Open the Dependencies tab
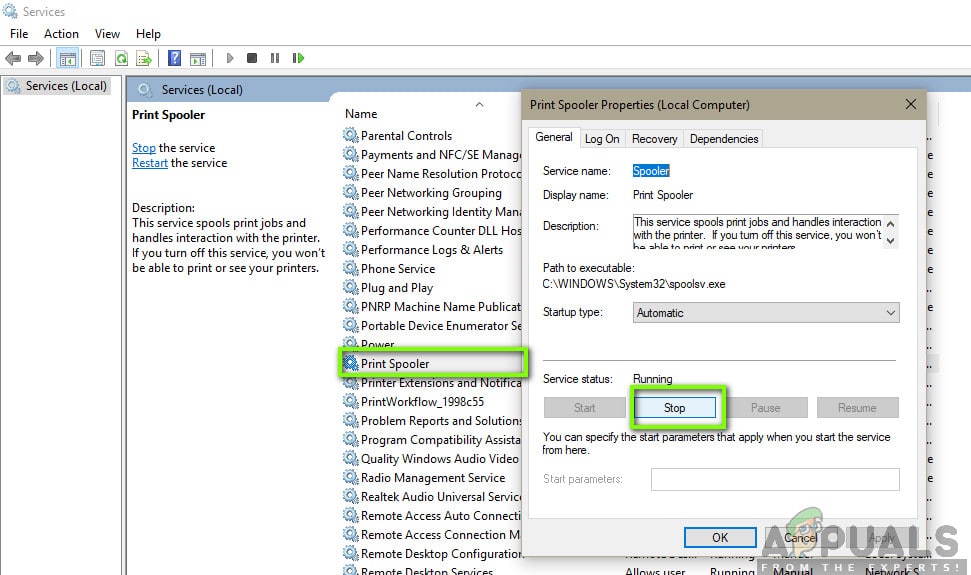971x575 pixels. 724,139
